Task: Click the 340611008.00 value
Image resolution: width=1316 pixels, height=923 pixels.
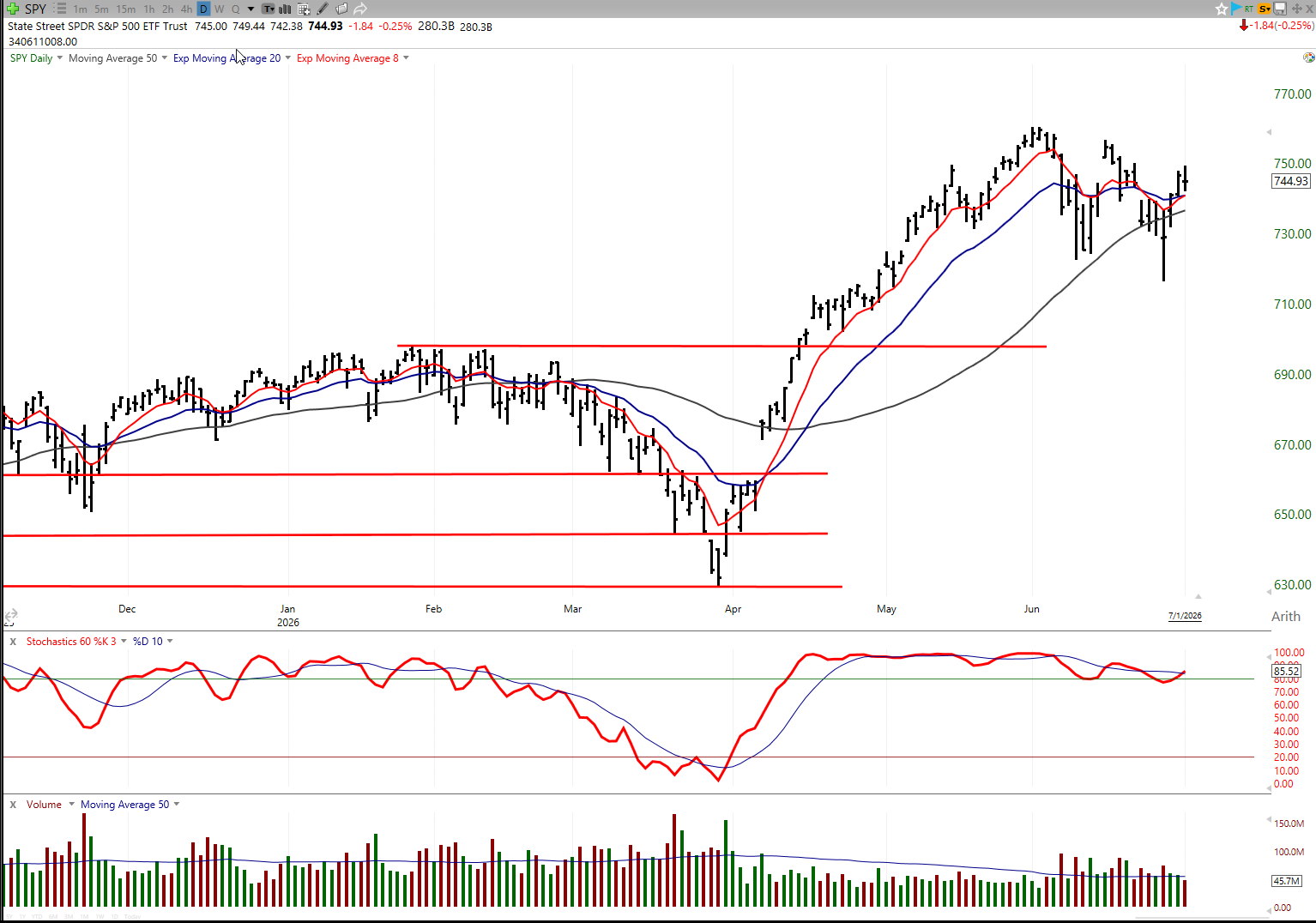Action: (43, 41)
